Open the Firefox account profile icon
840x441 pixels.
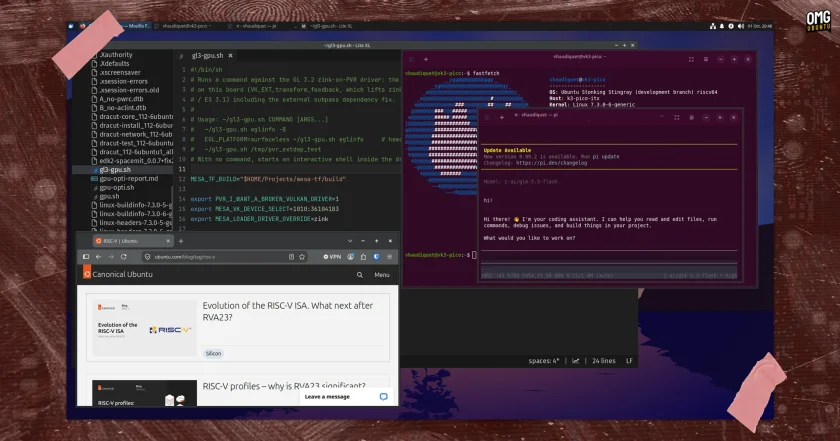[350, 257]
